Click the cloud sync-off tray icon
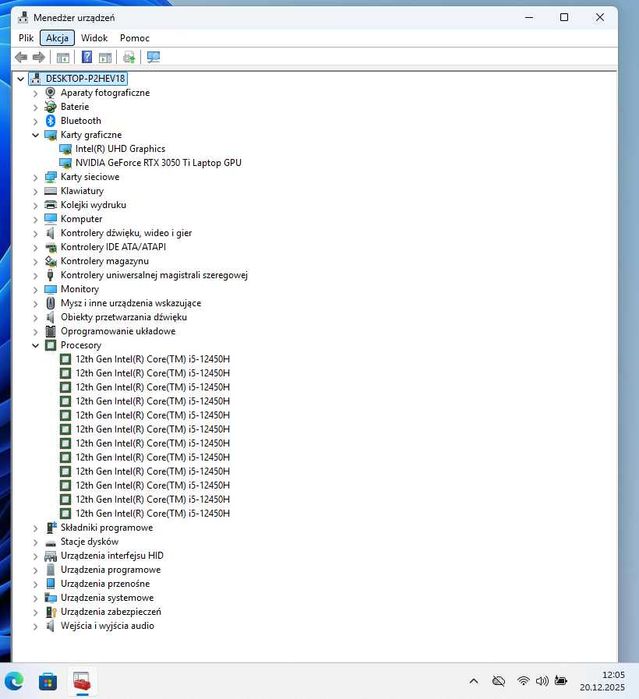 (499, 681)
